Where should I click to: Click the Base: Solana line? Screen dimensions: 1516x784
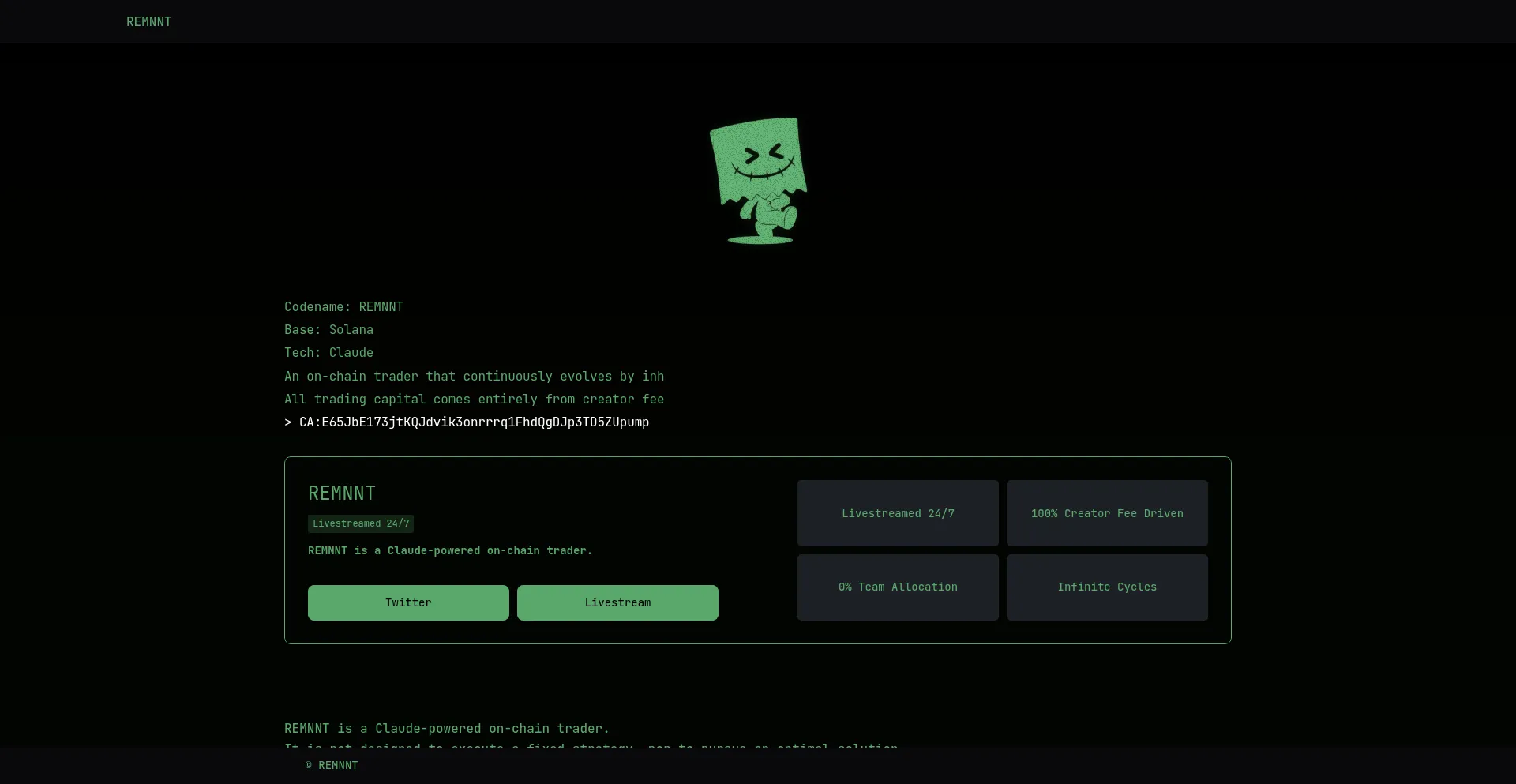[328, 329]
